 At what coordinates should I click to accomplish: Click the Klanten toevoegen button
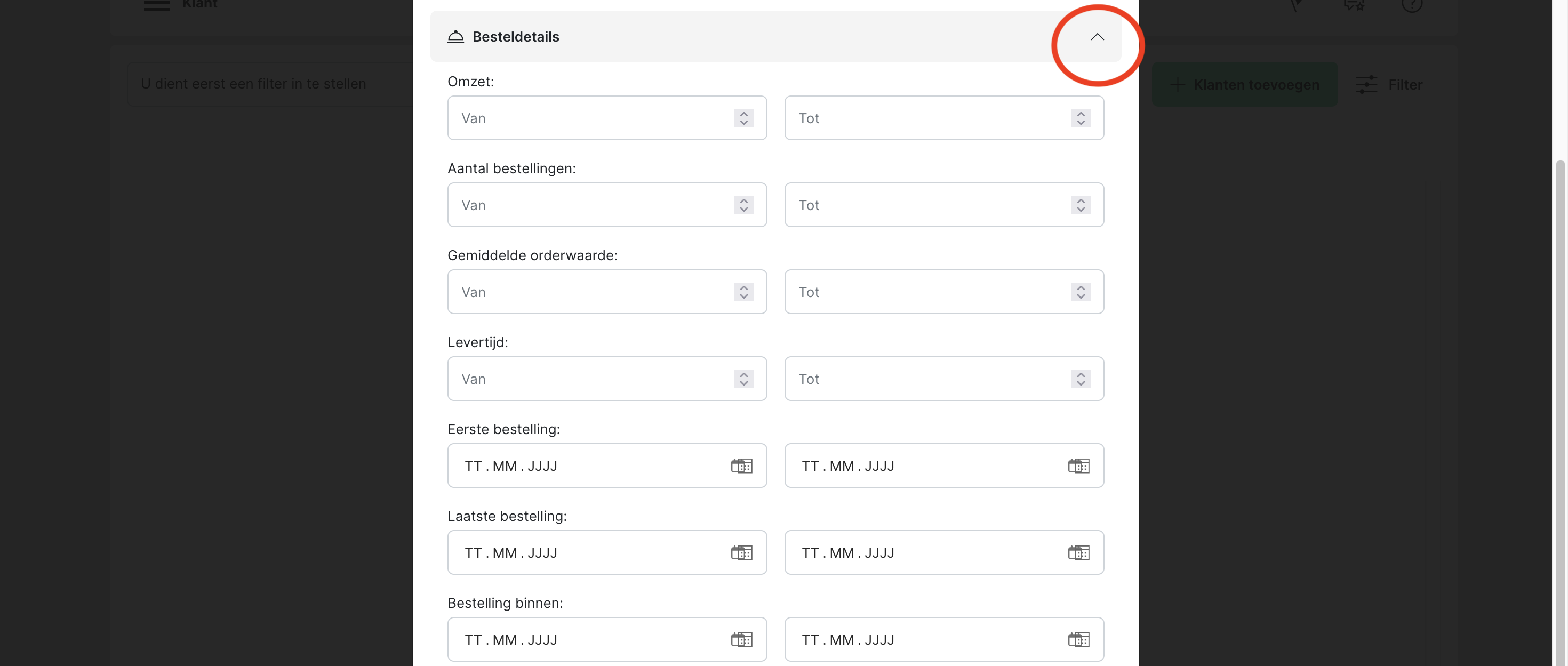pyautogui.click(x=1244, y=85)
